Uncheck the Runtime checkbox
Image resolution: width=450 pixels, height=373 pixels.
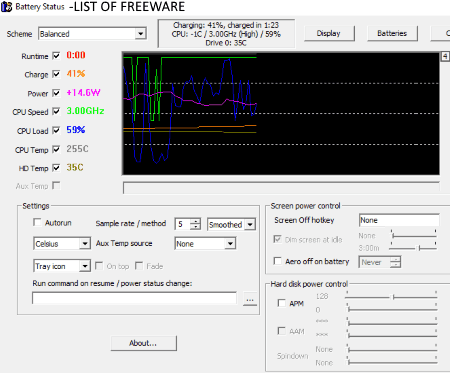(x=56, y=56)
